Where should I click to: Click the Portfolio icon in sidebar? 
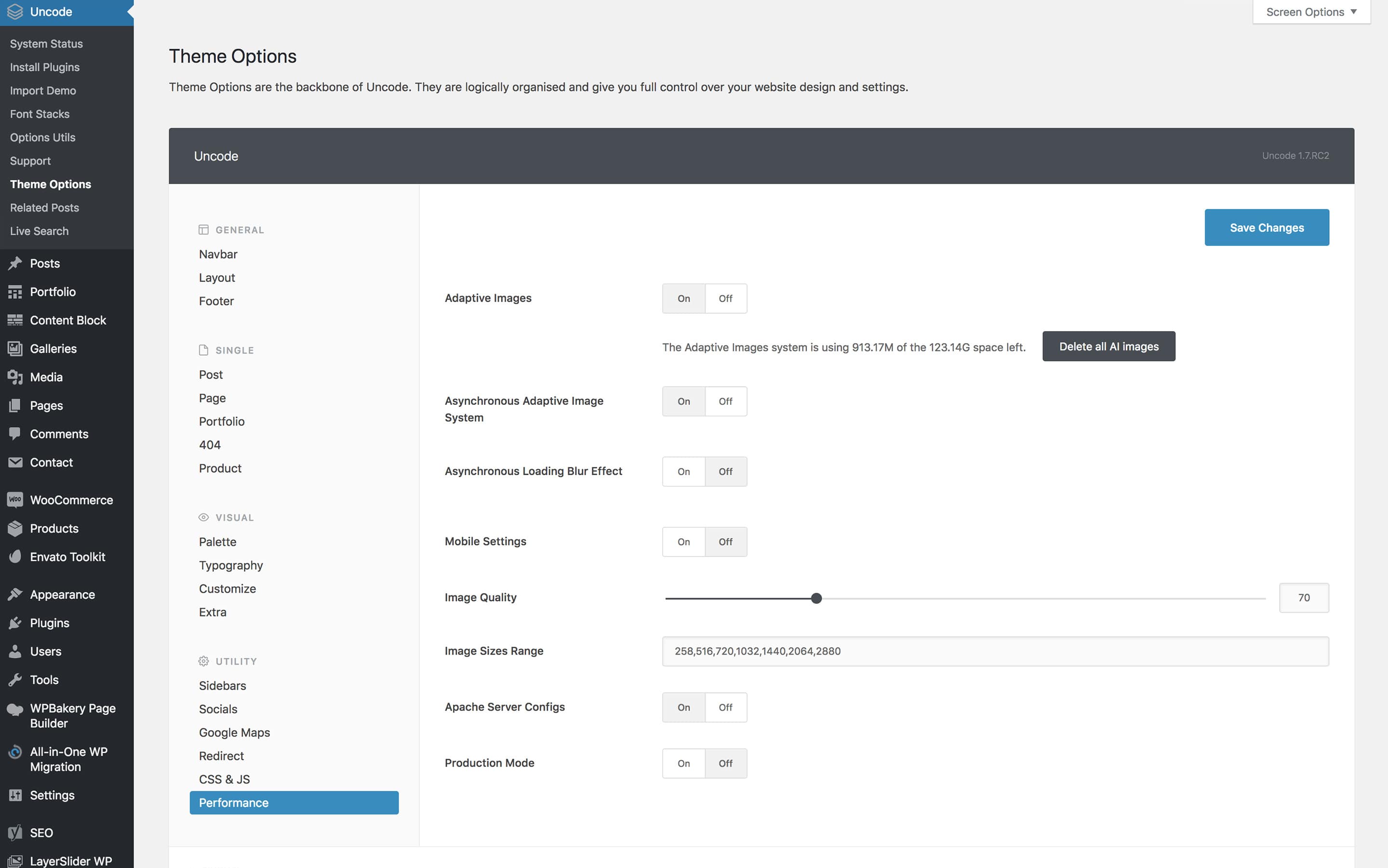[x=14, y=291]
